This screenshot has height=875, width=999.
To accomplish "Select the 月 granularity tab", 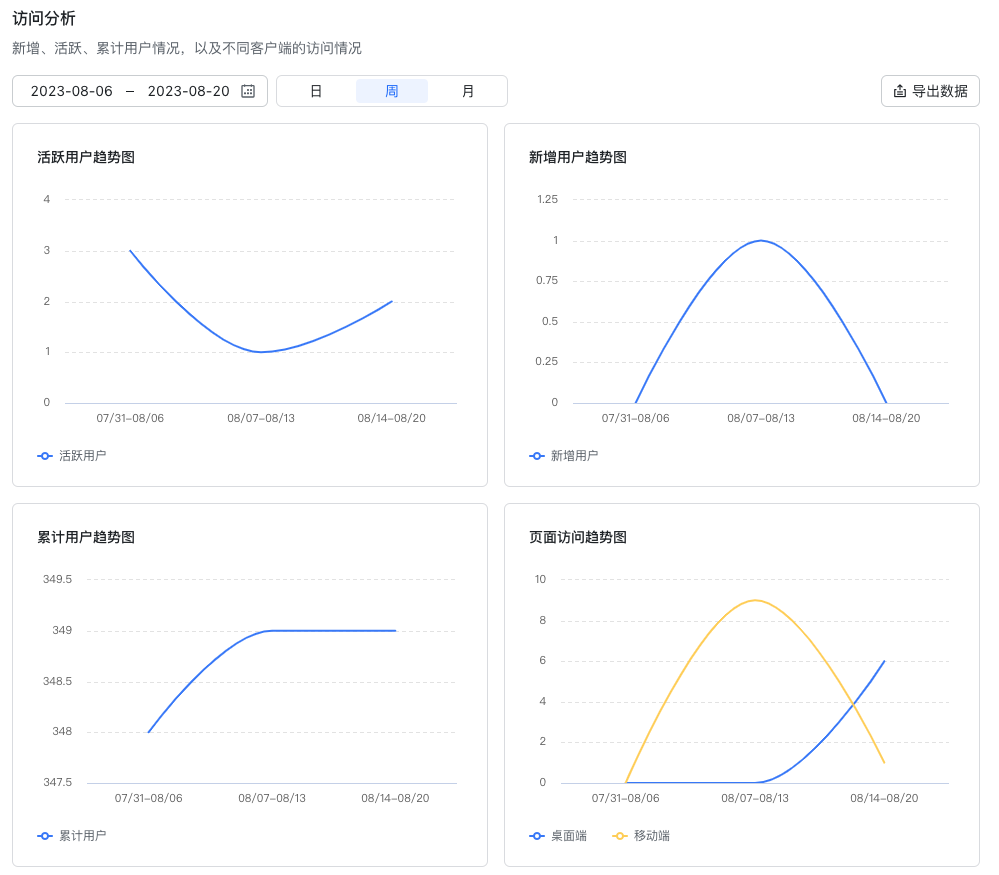I will [468, 91].
